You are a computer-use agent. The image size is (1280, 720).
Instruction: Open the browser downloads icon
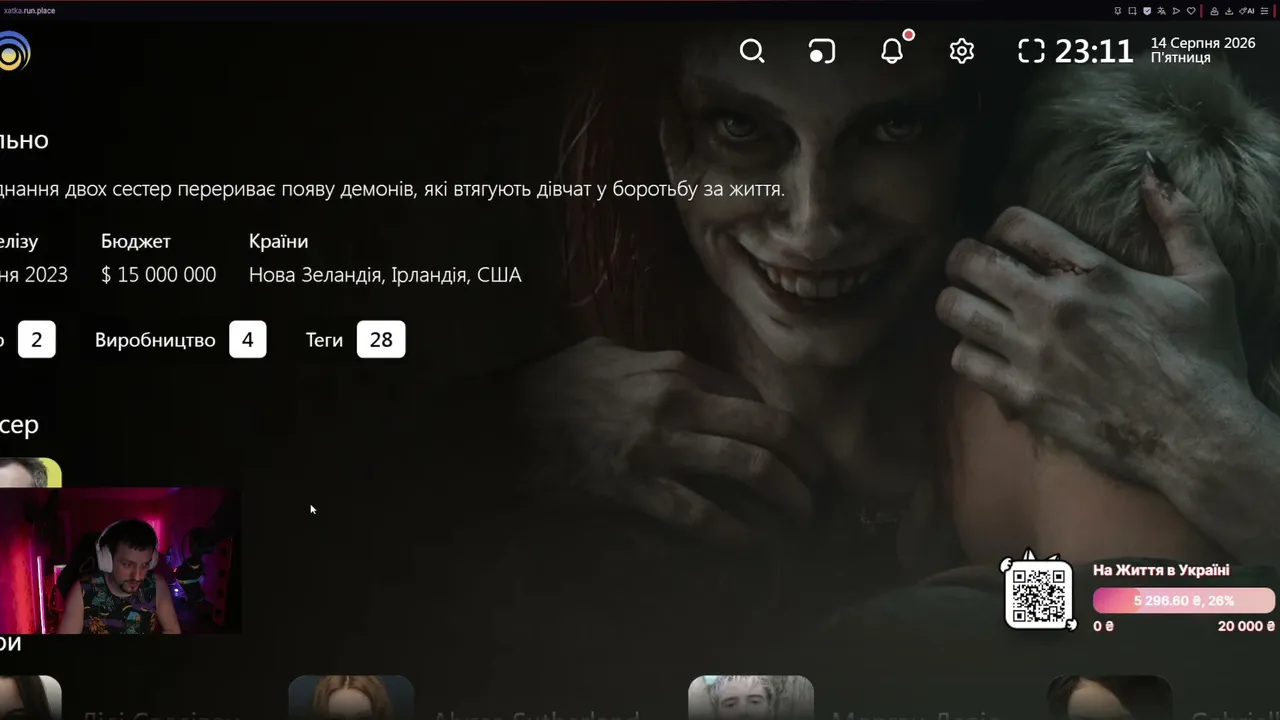click(x=1229, y=11)
